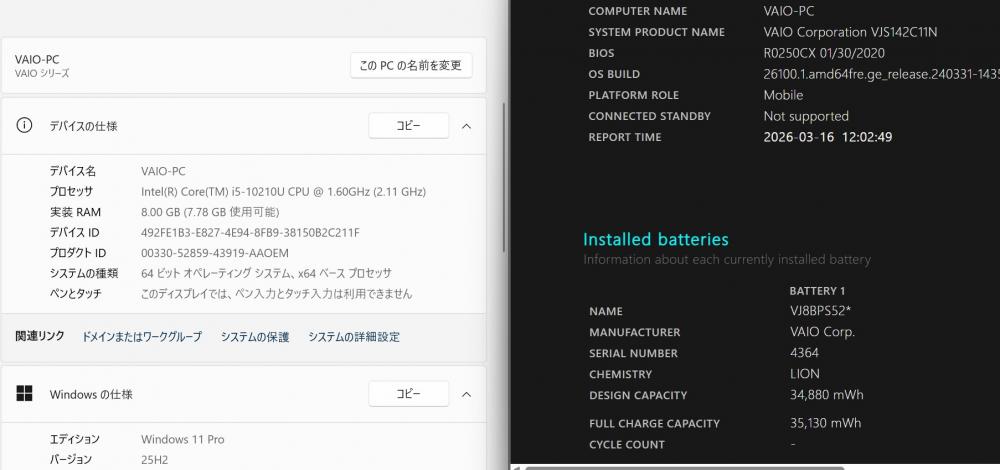Click the デバイスの仕様 section header text
Image resolution: width=1000 pixels, height=470 pixels.
point(84,126)
